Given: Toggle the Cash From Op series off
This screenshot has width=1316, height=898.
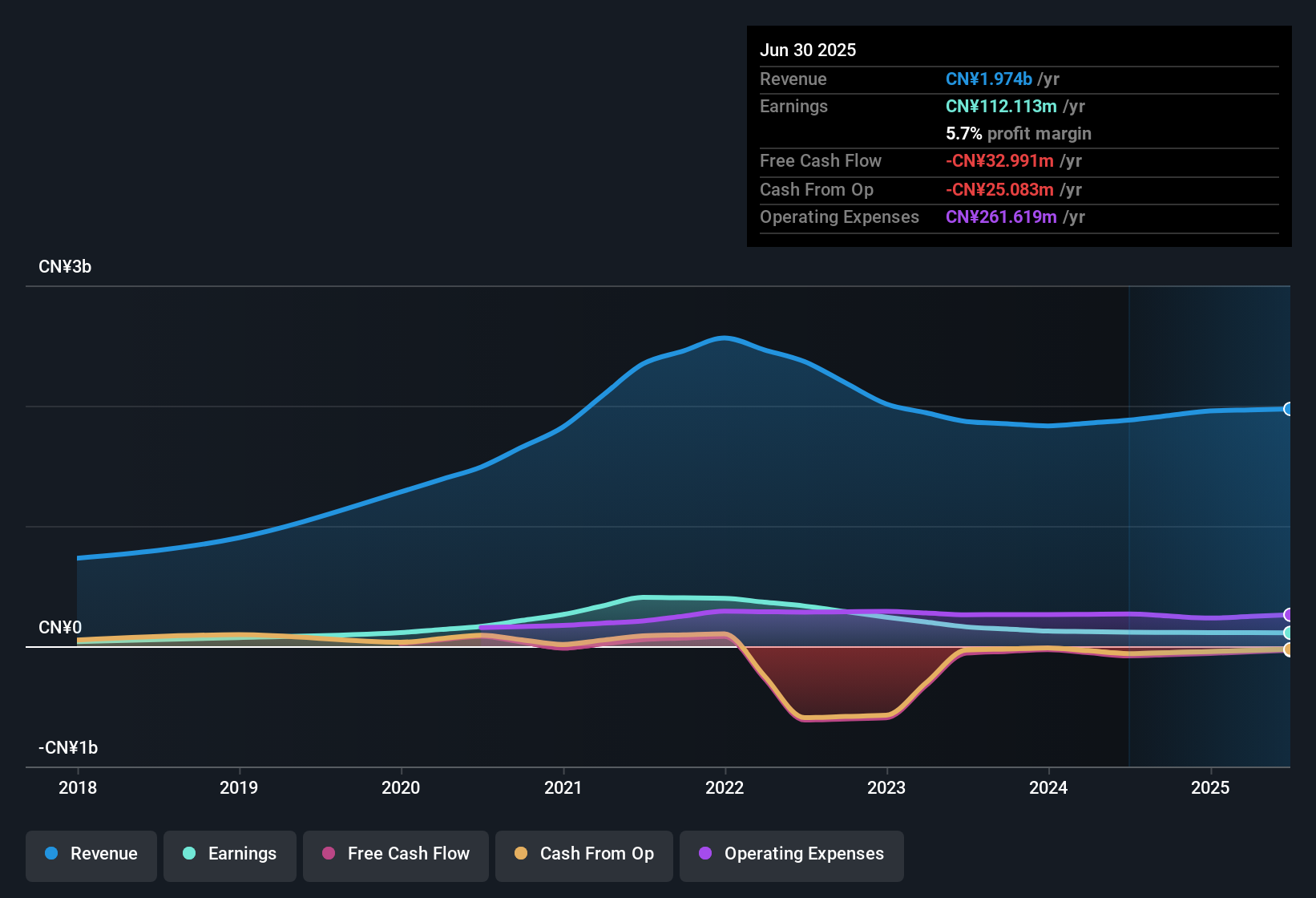Looking at the screenshot, I should [x=583, y=854].
